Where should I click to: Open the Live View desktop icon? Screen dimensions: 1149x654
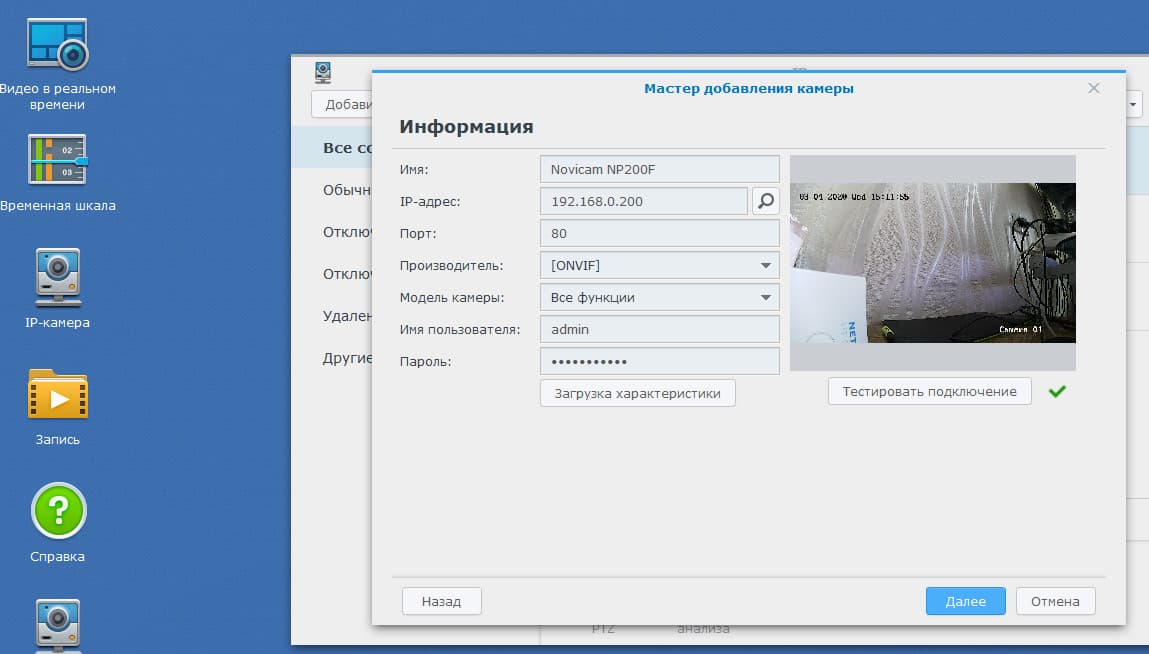(57, 44)
